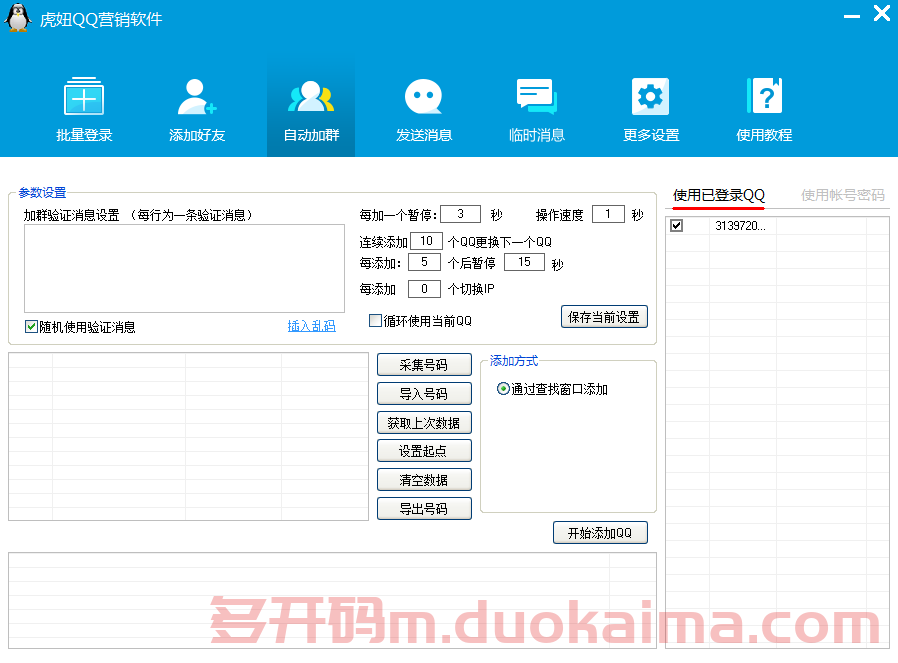Click the 保存当前设置 button
Viewport: 898px width, 663px height.
(x=604, y=317)
